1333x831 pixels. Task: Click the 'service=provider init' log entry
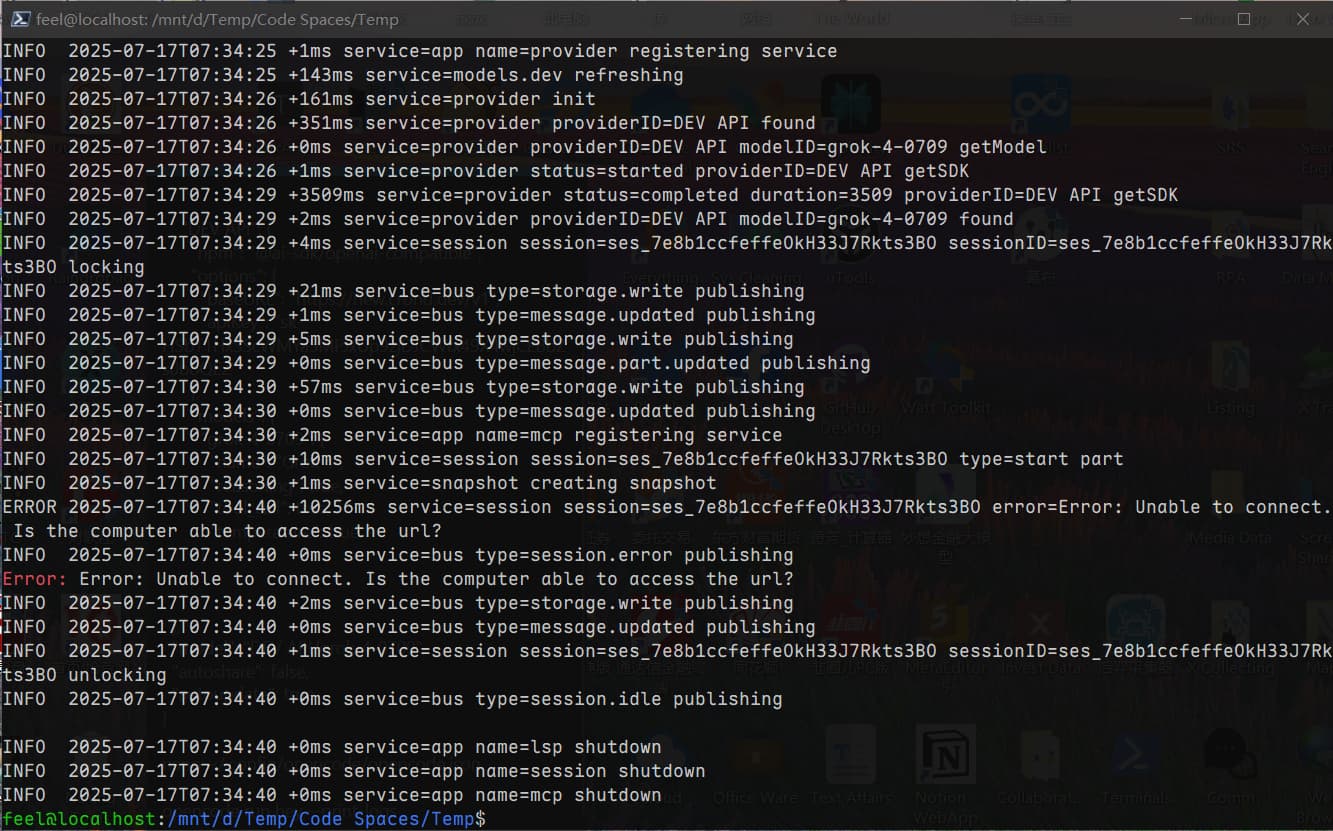pyautogui.click(x=299, y=99)
